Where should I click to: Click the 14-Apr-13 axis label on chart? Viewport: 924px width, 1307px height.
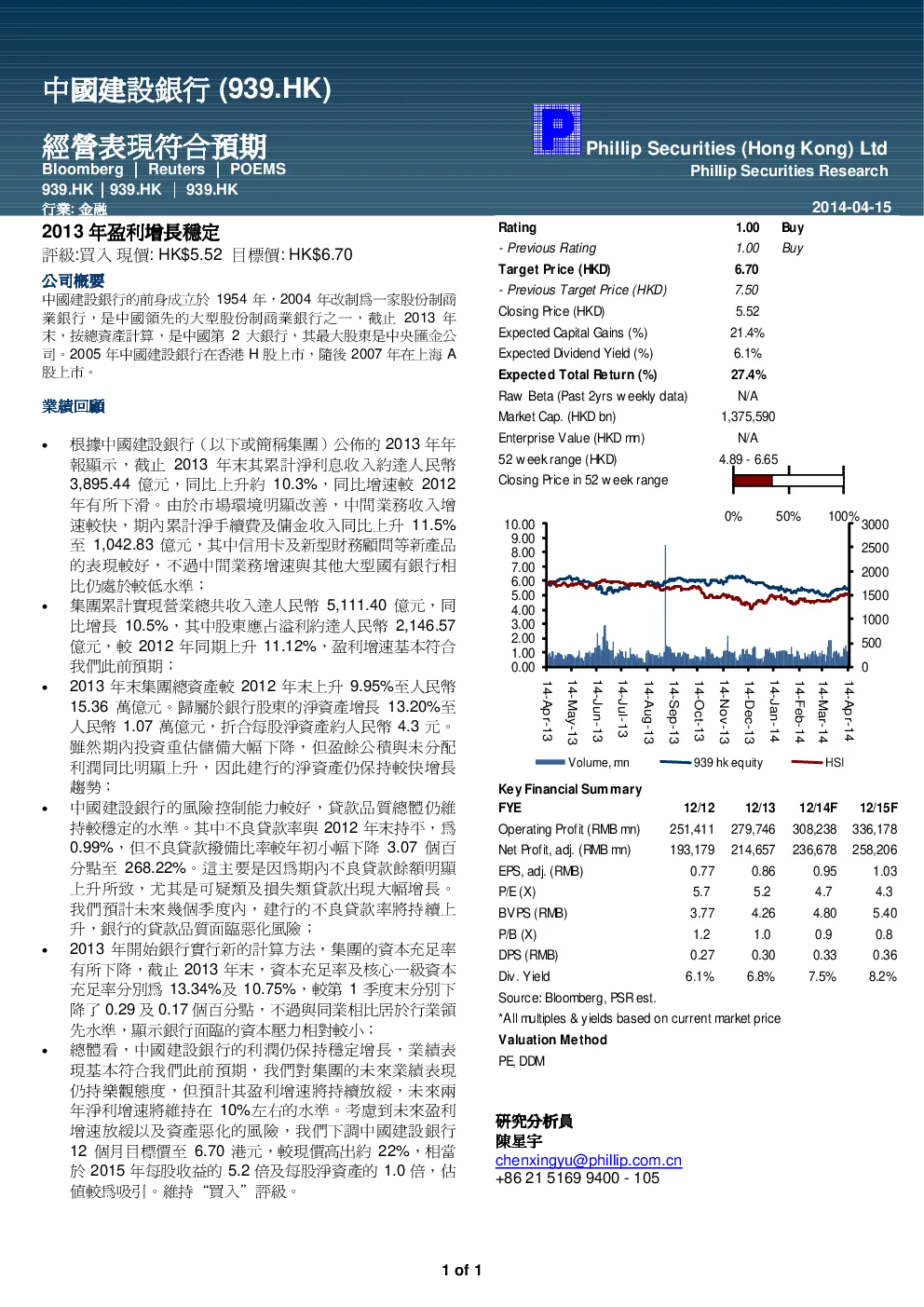click(x=548, y=711)
